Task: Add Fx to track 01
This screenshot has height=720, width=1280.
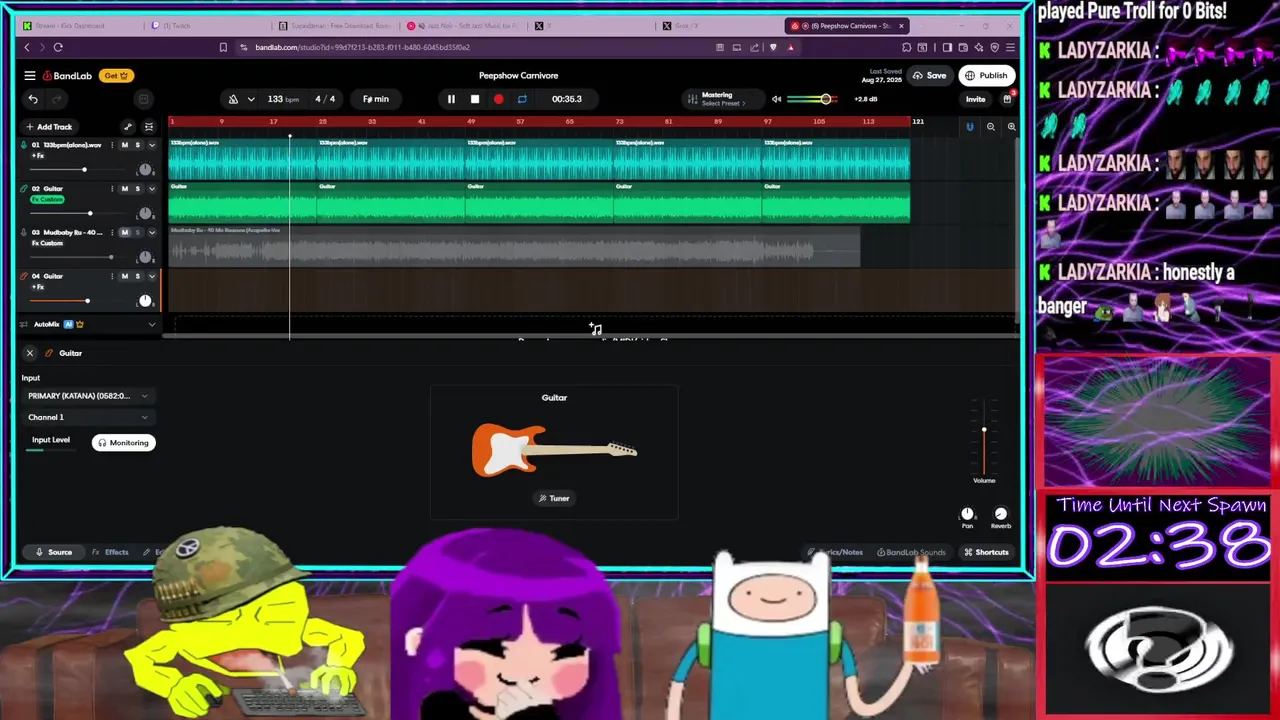Action: [38, 156]
